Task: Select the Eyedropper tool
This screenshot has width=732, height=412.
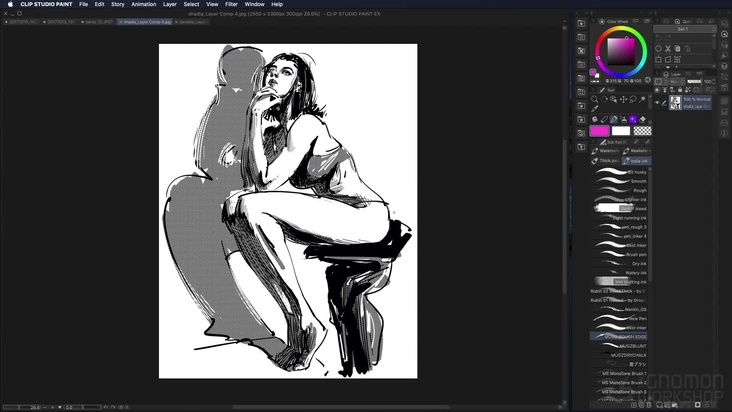Action: coord(594,109)
